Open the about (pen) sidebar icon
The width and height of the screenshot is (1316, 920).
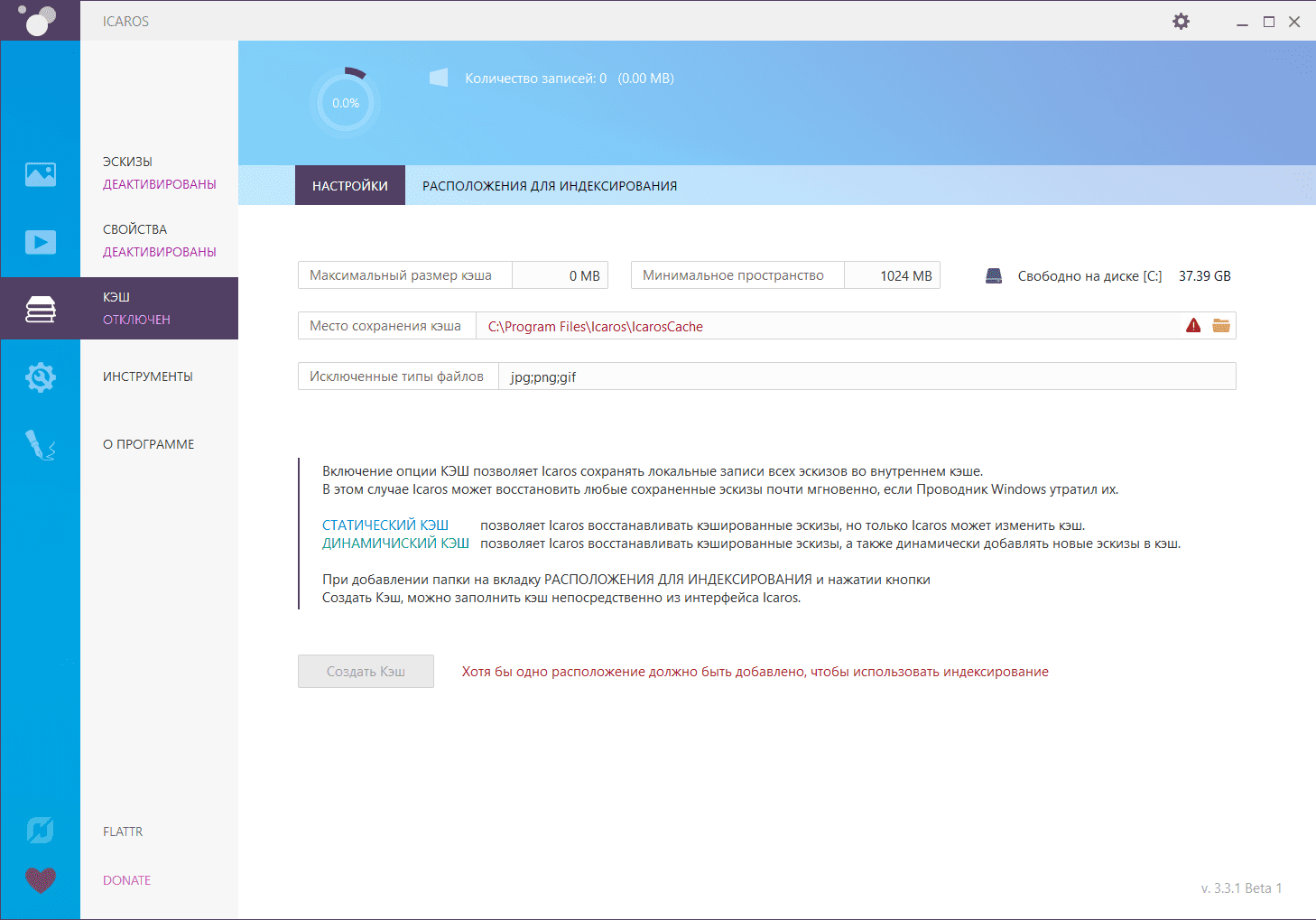41,444
